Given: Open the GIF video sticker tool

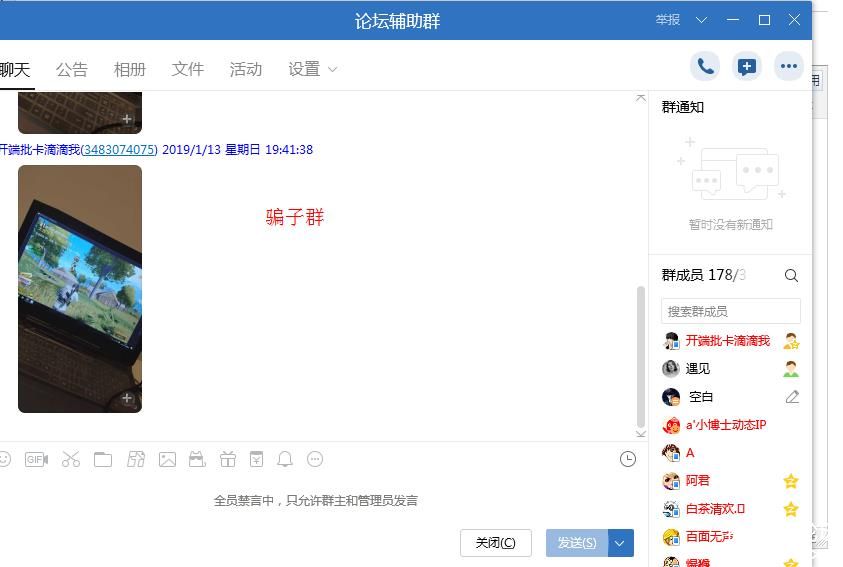Looking at the screenshot, I should click(36, 459).
